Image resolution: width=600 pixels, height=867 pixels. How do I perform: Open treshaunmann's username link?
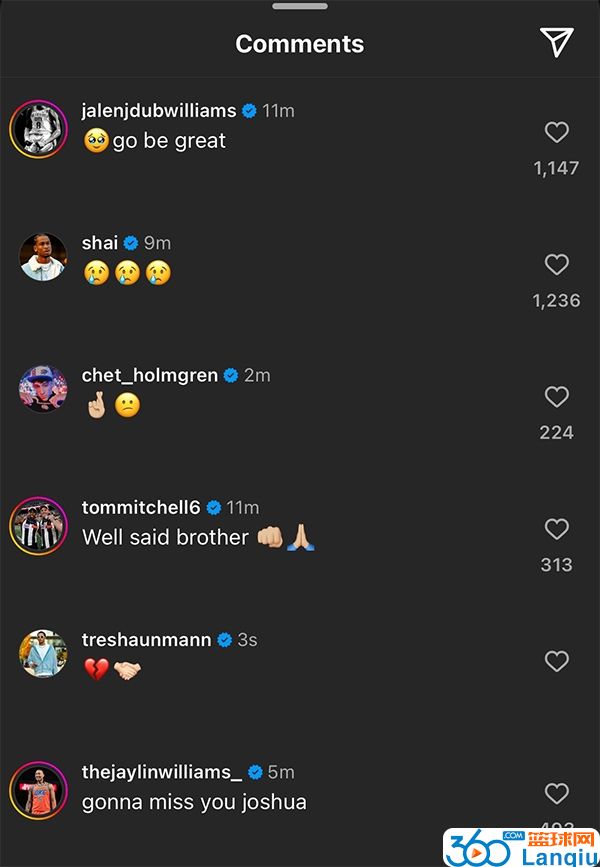[x=147, y=640]
